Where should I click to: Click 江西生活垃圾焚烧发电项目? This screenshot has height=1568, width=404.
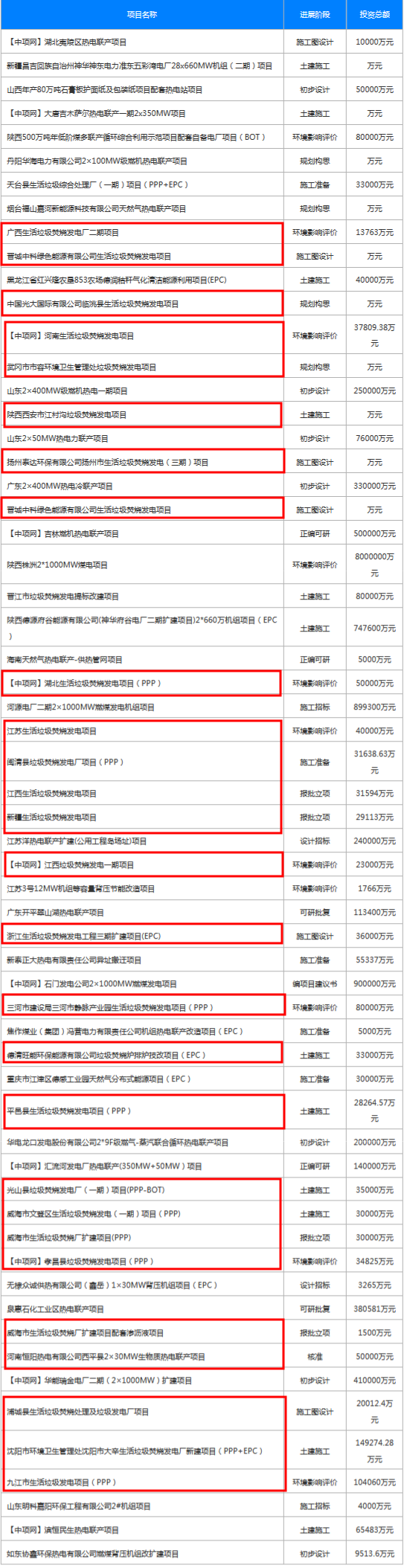(52, 794)
